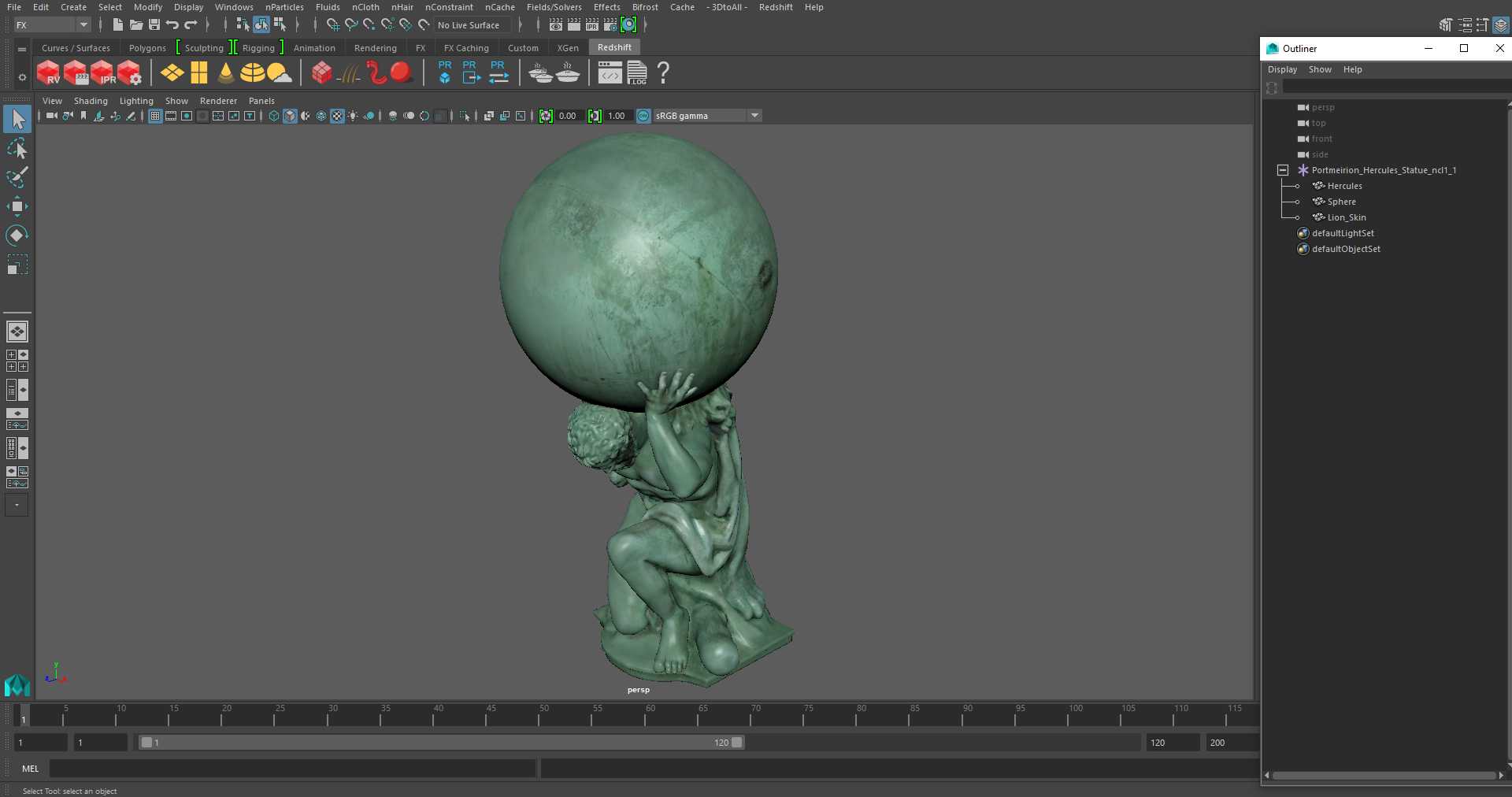
Task: Open the sRGB gamma dropdown
Action: tap(707, 116)
